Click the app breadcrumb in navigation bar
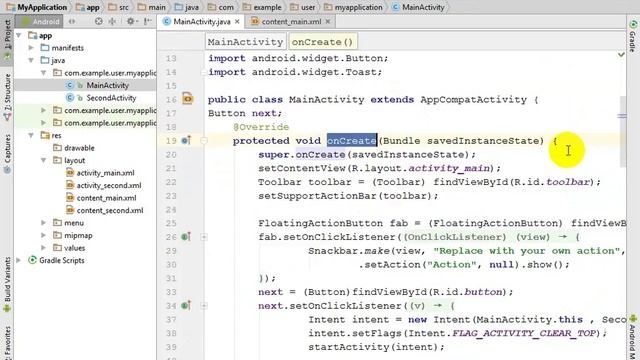 [88, 7]
